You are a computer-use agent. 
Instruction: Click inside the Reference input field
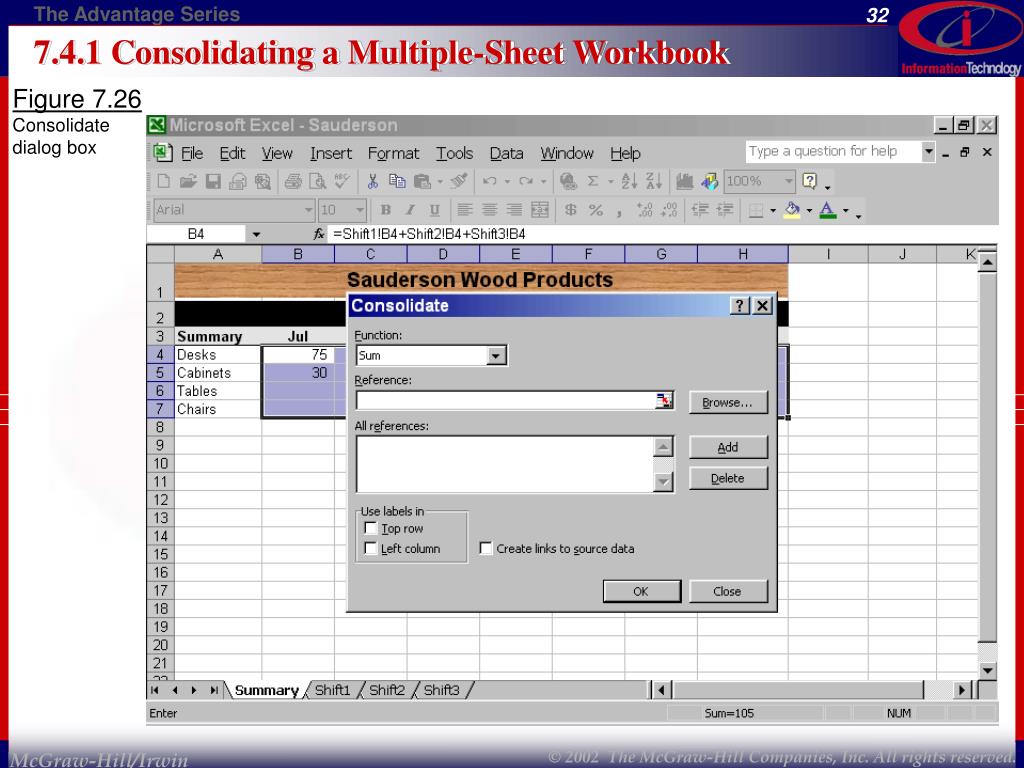pos(505,401)
